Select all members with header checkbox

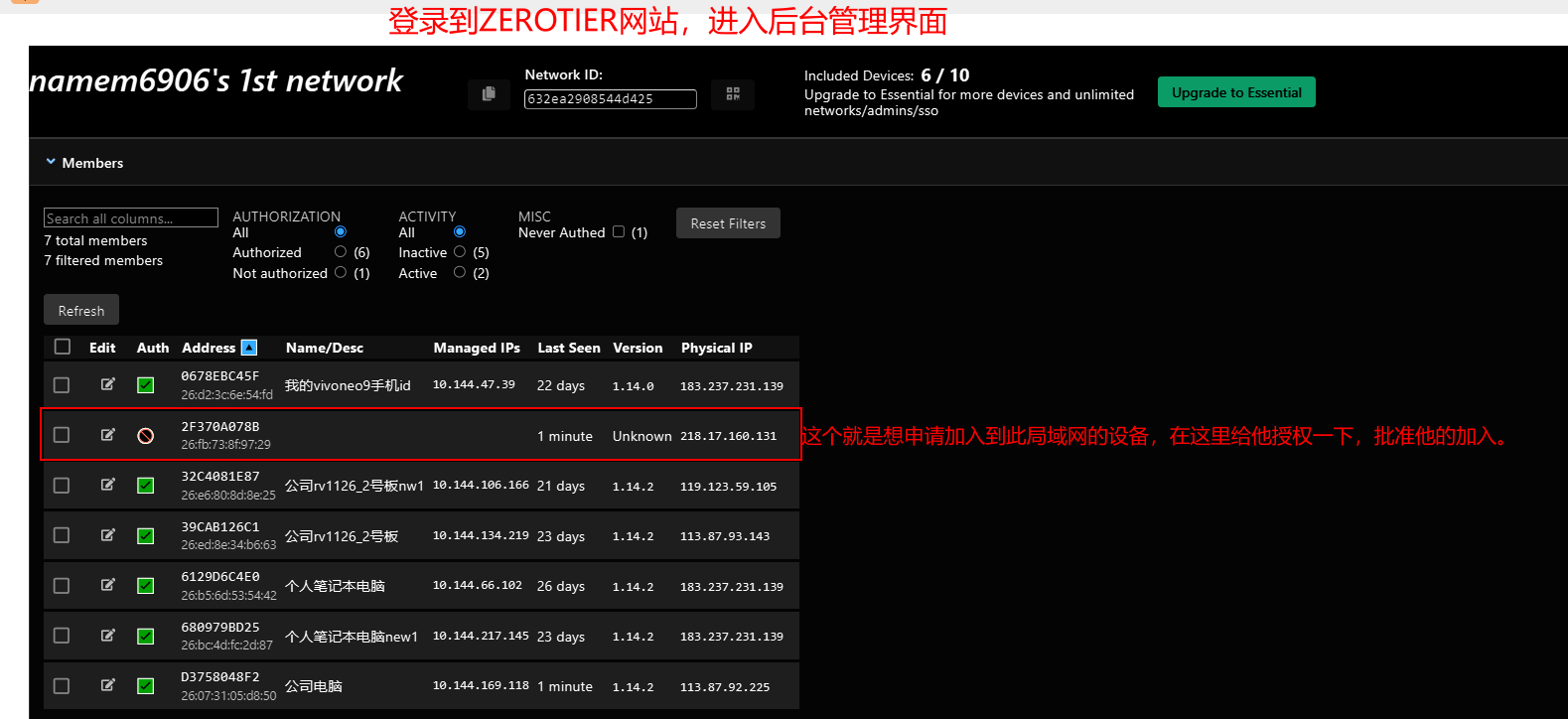63,347
